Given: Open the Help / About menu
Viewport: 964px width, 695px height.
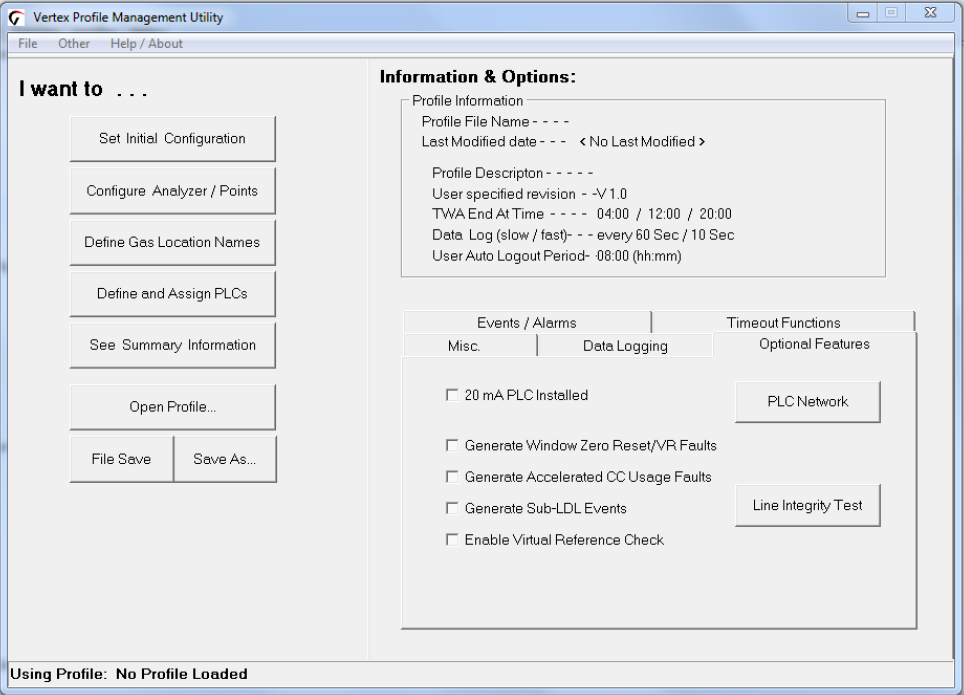Looking at the screenshot, I should click(145, 44).
